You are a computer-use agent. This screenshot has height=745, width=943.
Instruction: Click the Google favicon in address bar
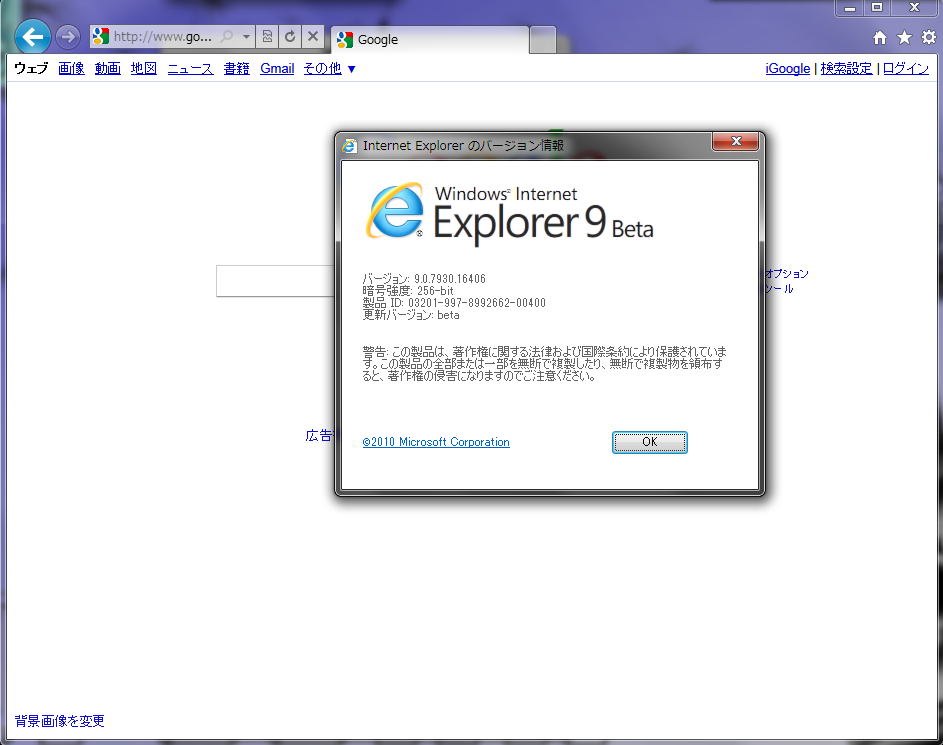coord(100,37)
